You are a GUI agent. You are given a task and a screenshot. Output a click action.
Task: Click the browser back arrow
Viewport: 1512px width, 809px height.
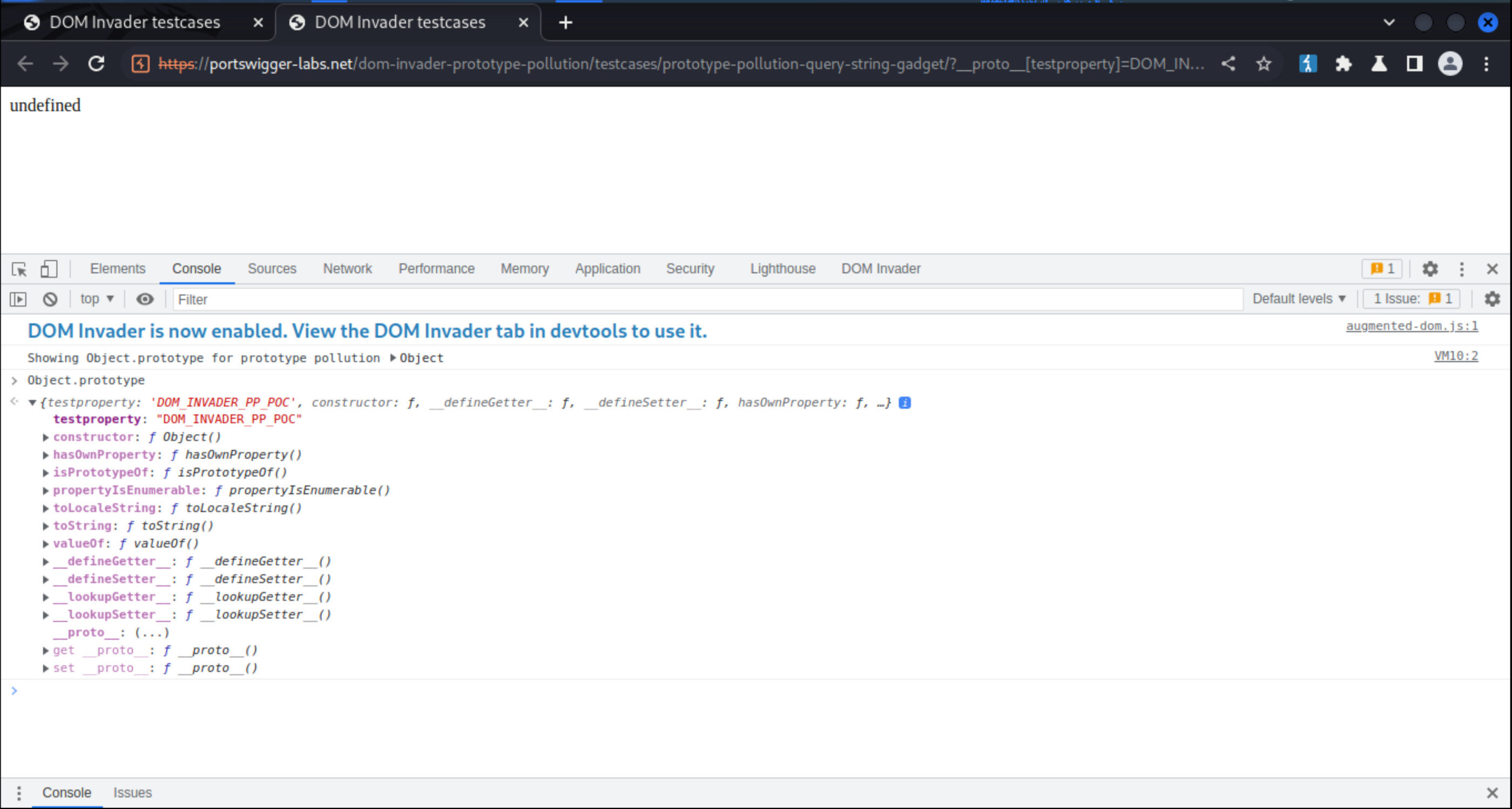(25, 63)
